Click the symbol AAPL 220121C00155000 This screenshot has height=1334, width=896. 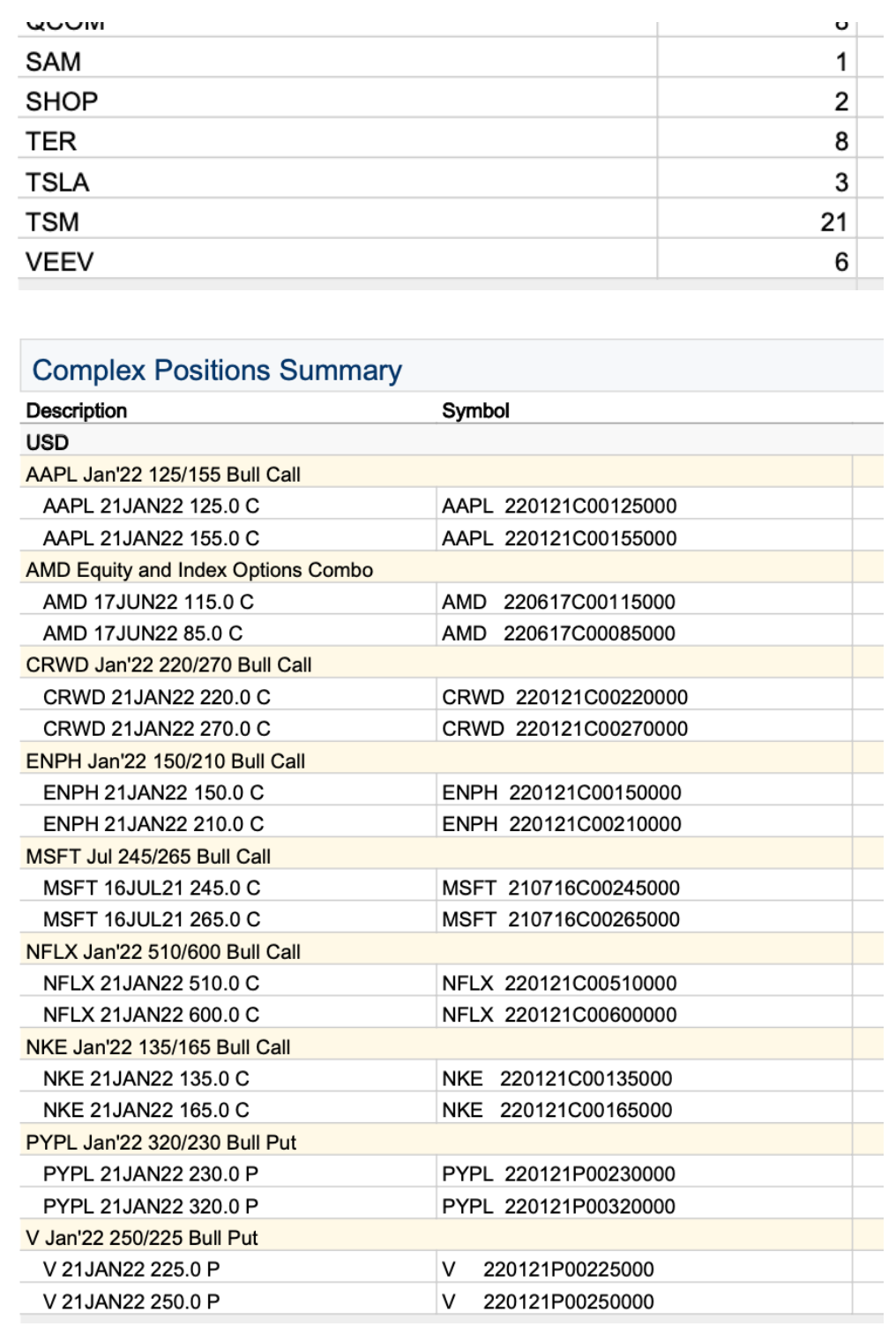tap(559, 538)
